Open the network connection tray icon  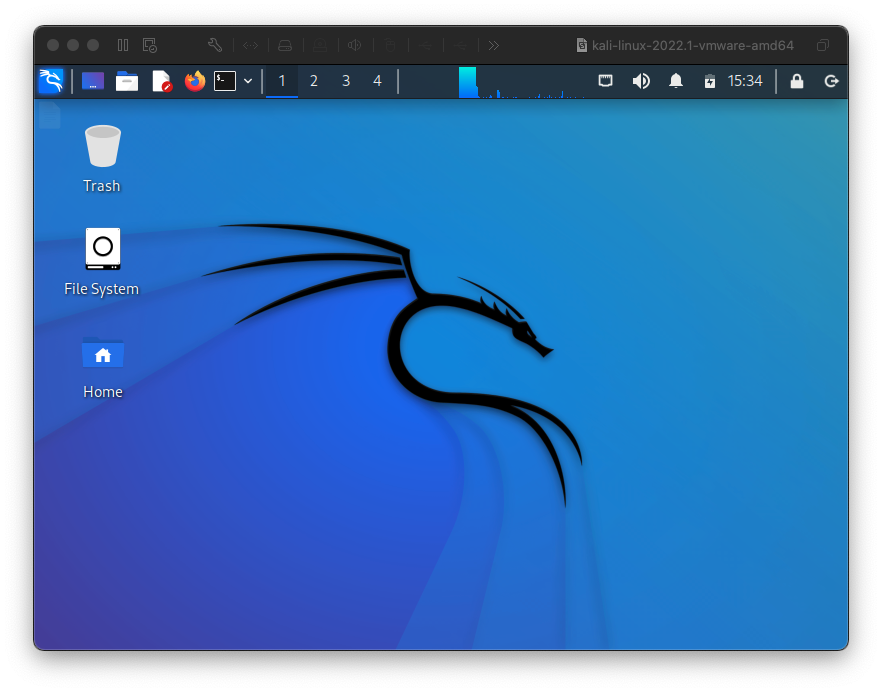tap(605, 81)
